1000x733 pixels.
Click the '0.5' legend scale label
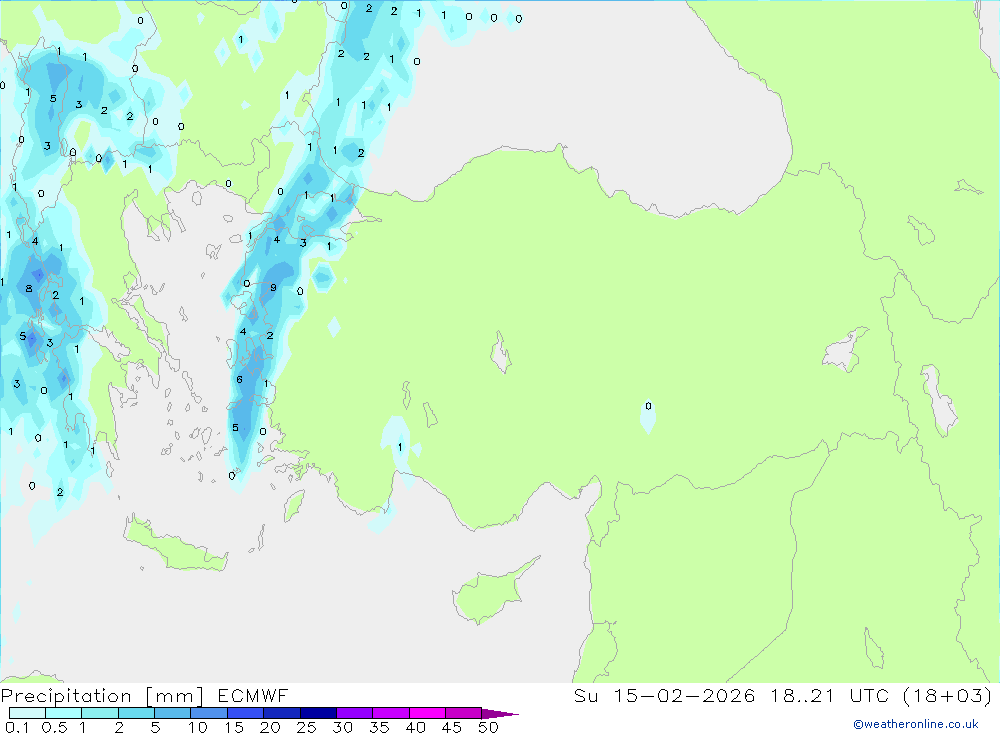(54, 727)
